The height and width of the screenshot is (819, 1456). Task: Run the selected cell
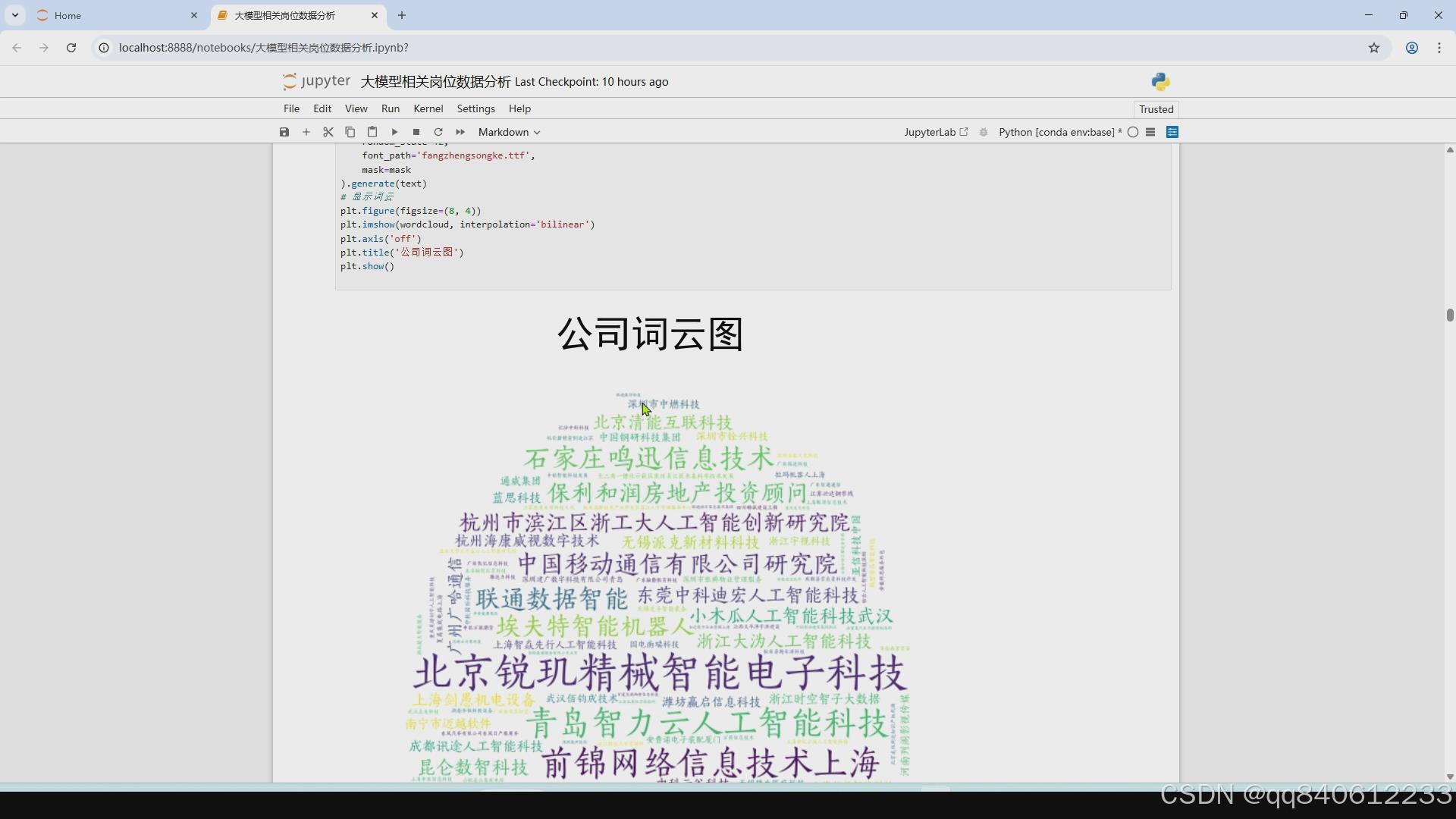[394, 131]
